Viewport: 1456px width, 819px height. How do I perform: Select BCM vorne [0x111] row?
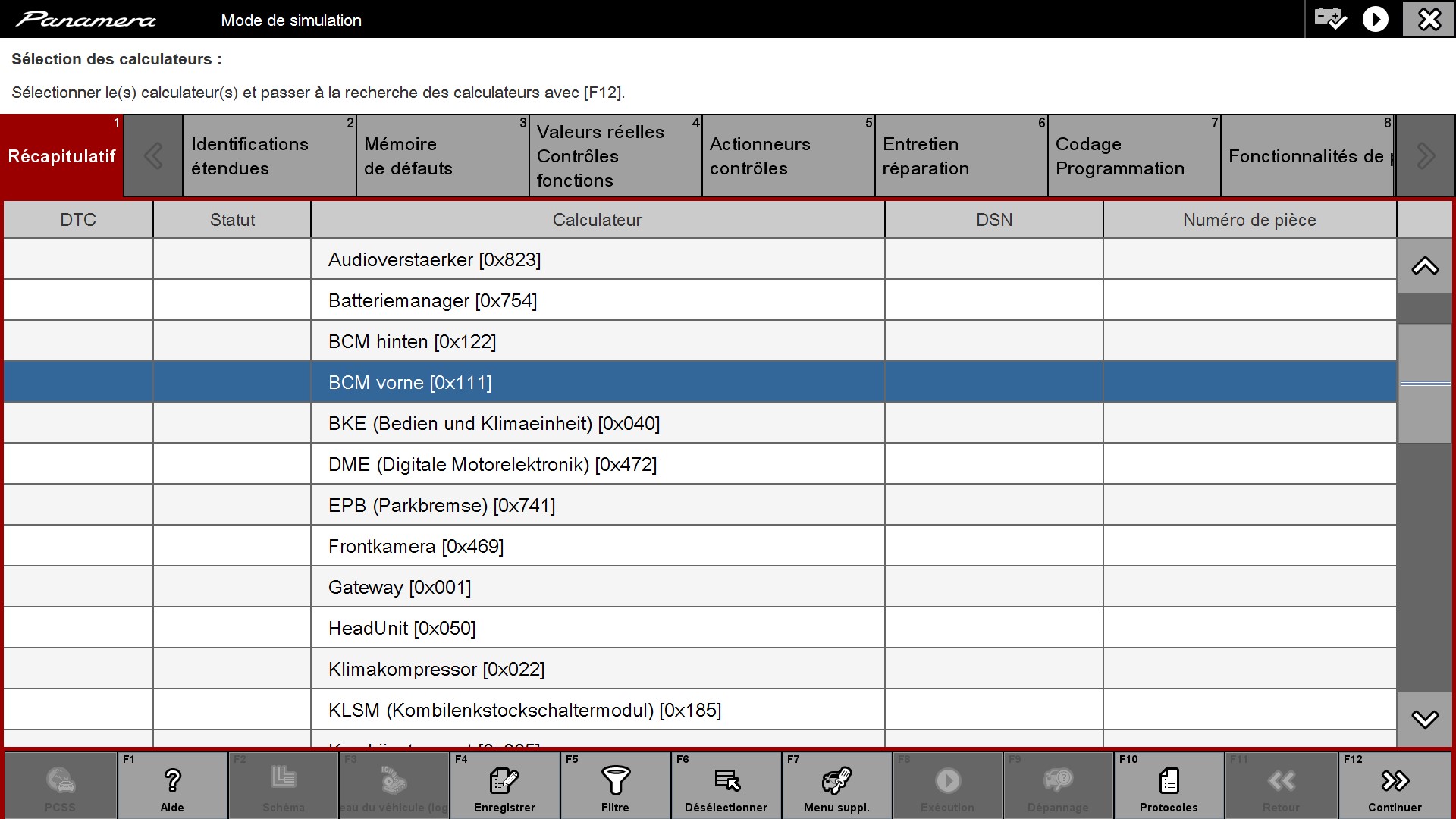[x=700, y=382]
